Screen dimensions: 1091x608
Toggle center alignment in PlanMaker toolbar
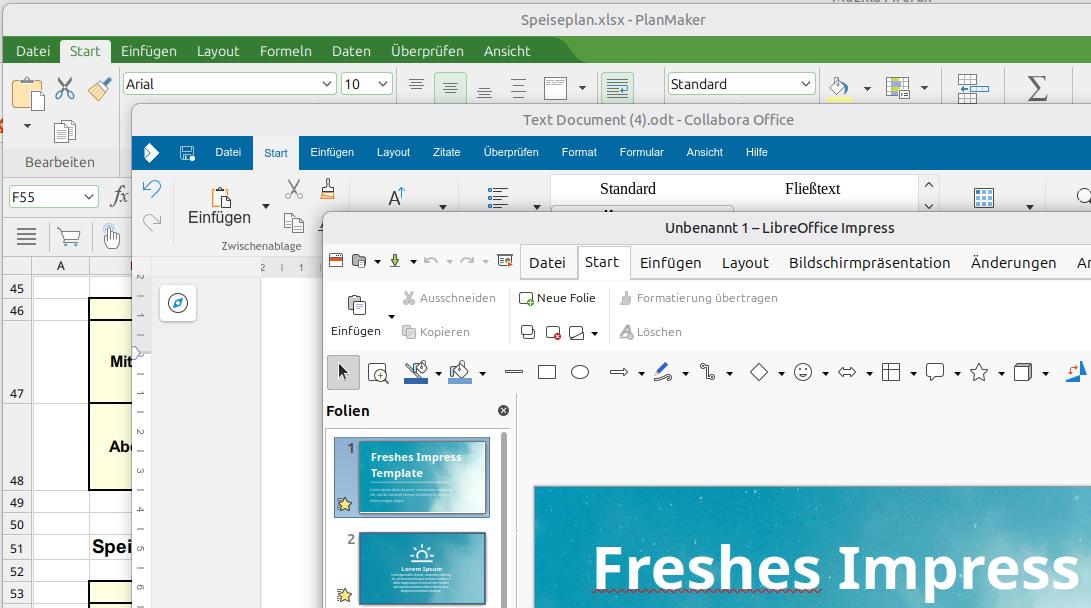coord(450,87)
